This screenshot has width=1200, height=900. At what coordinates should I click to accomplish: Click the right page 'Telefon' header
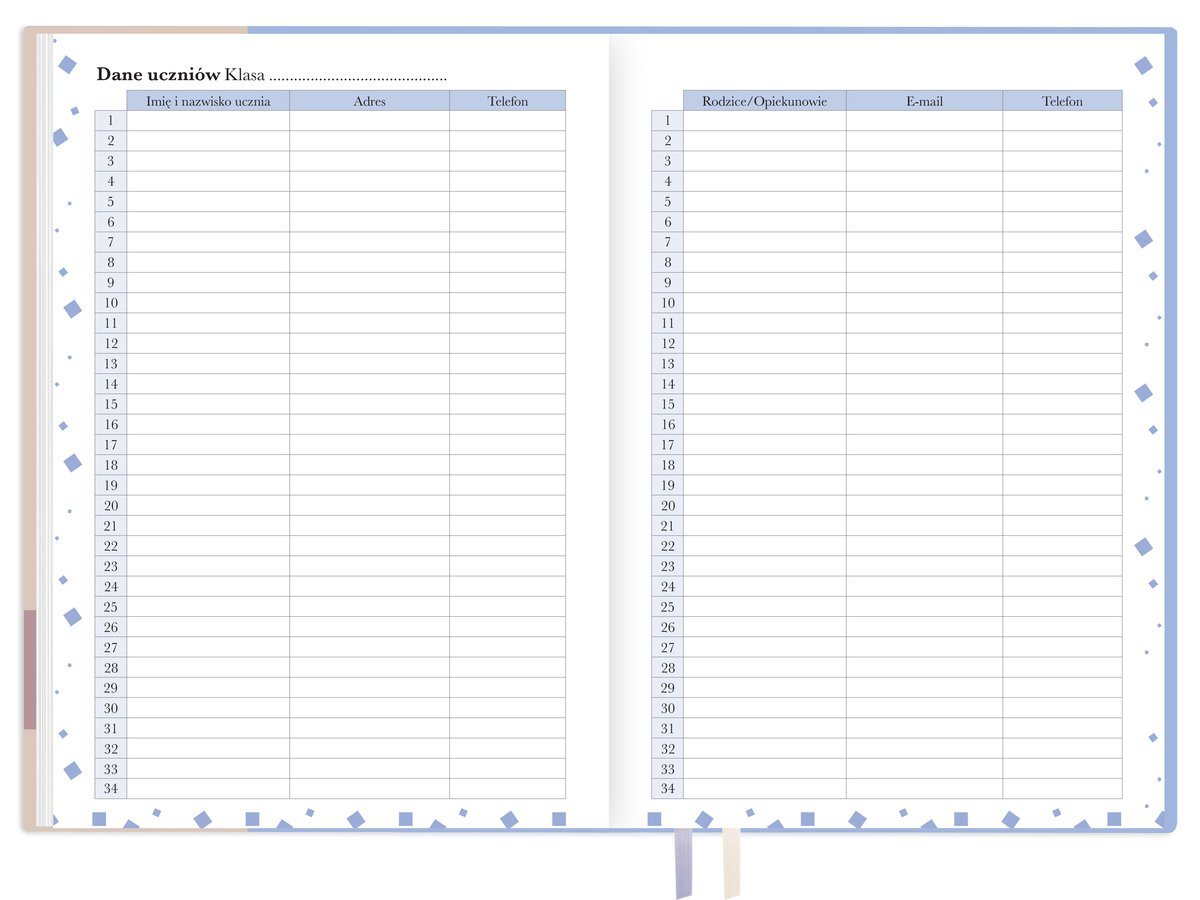pyautogui.click(x=1062, y=101)
